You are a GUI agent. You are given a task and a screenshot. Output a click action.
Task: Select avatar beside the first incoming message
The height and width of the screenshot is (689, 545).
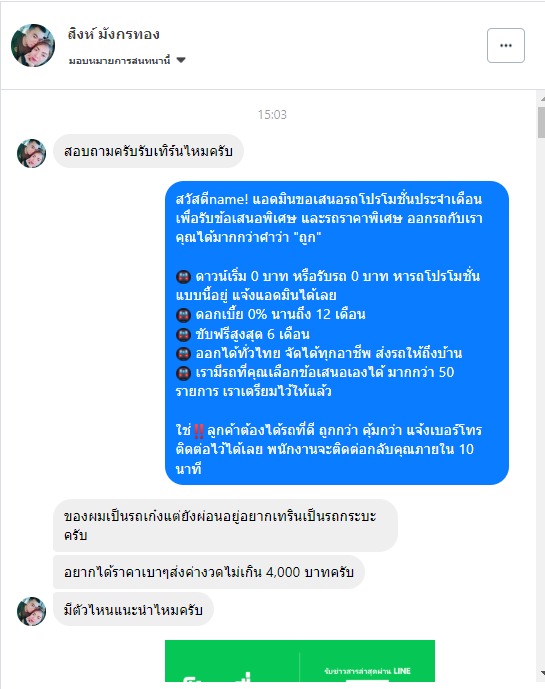pyautogui.click(x=31, y=153)
